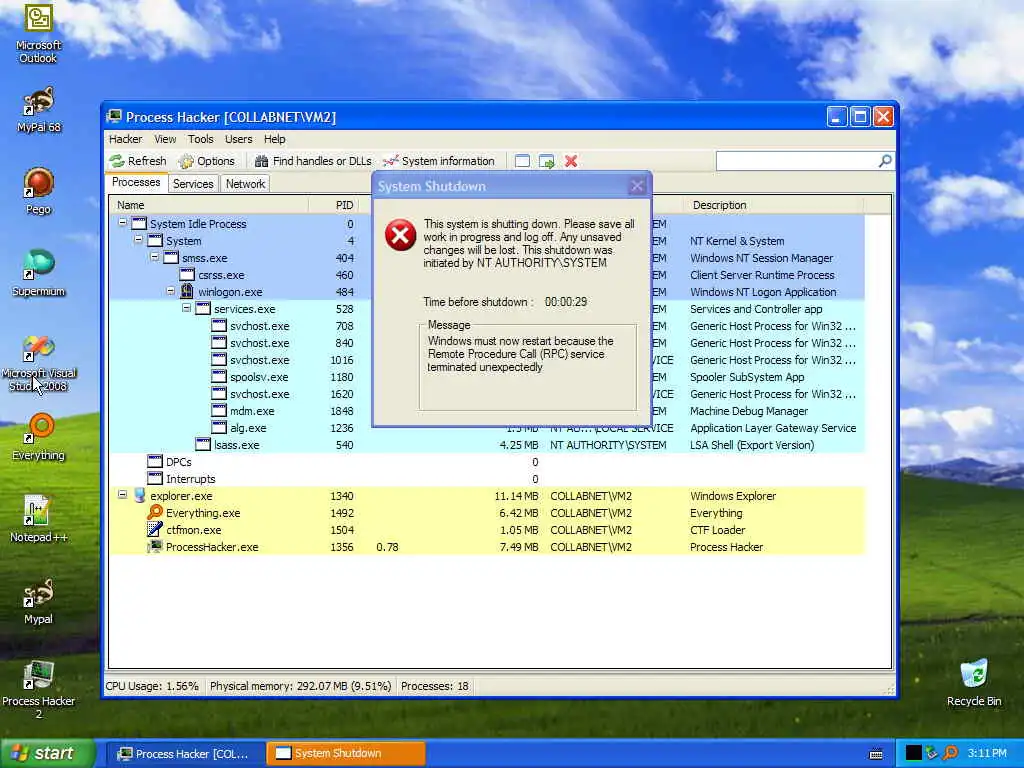The width and height of the screenshot is (1024, 768).
Task: Select the Interrupts row
Action: point(487,479)
